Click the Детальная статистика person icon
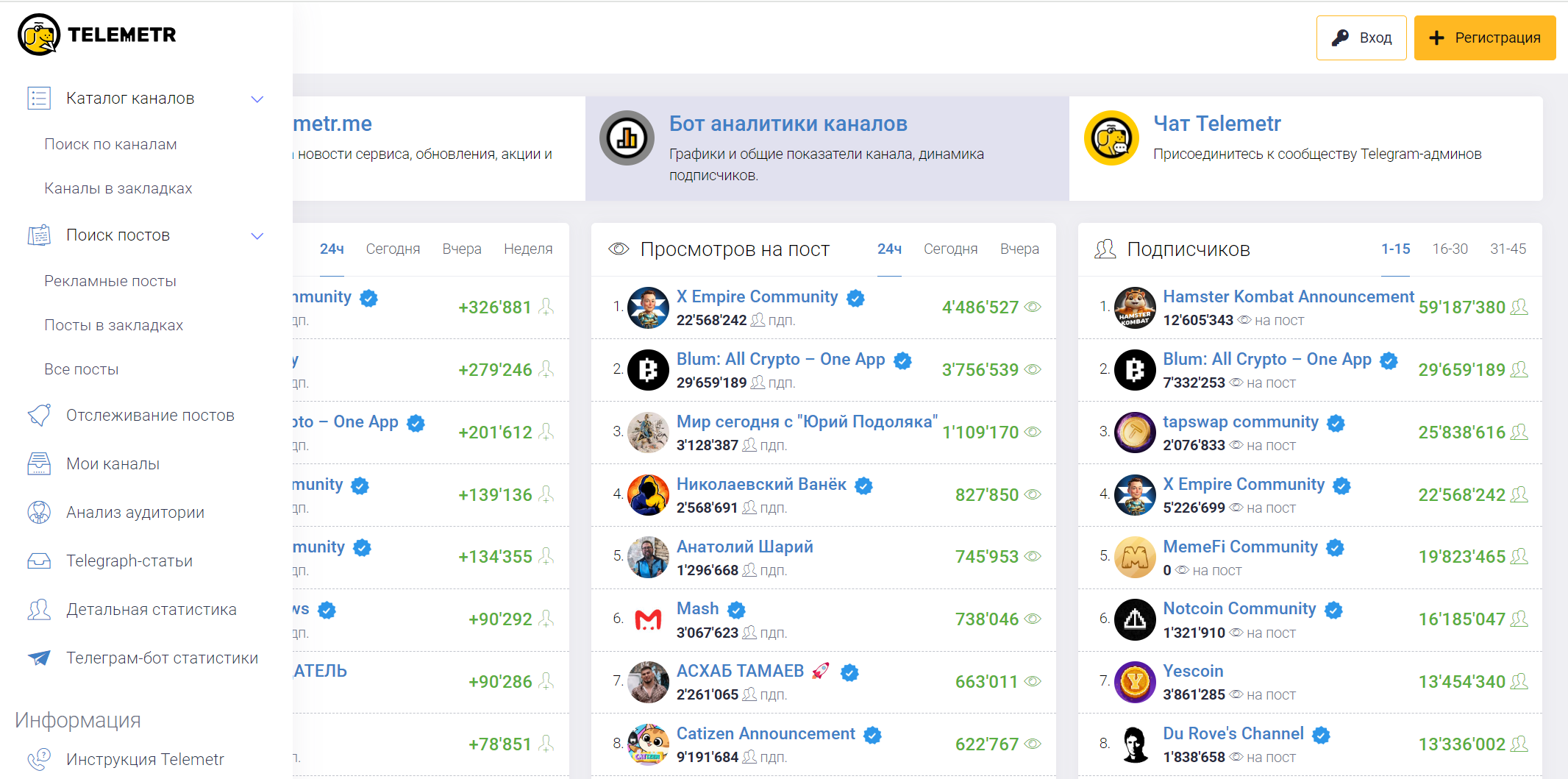Viewport: 1568px width, 779px height. (39, 609)
